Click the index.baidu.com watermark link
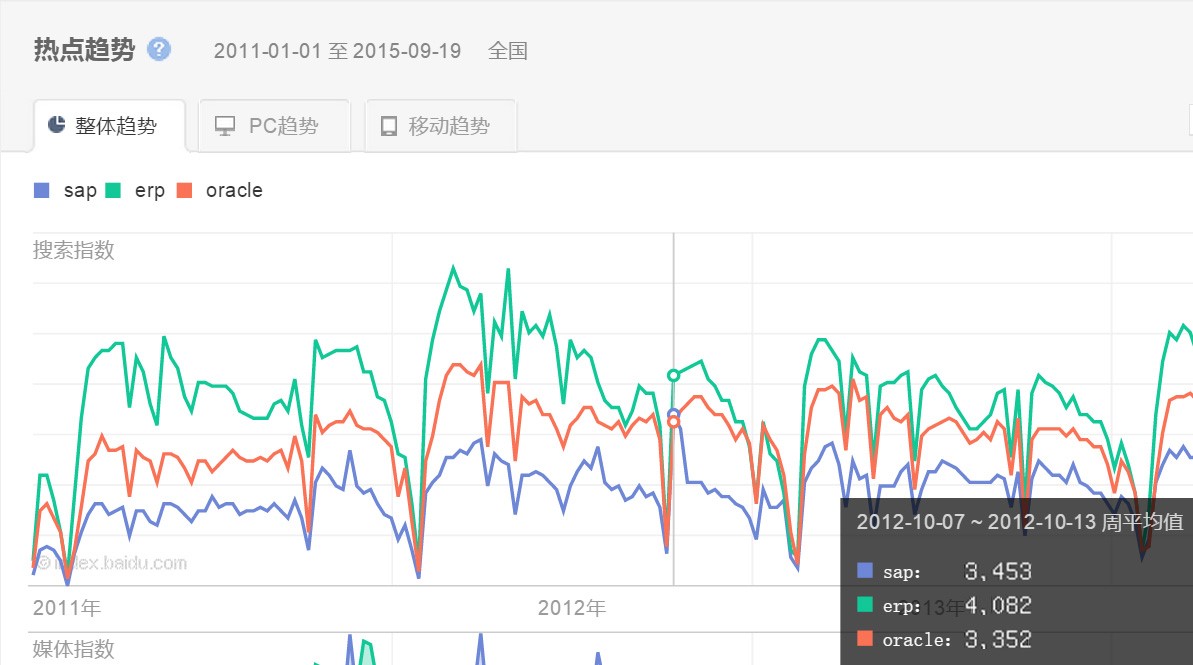The image size is (1193, 665). click(112, 563)
